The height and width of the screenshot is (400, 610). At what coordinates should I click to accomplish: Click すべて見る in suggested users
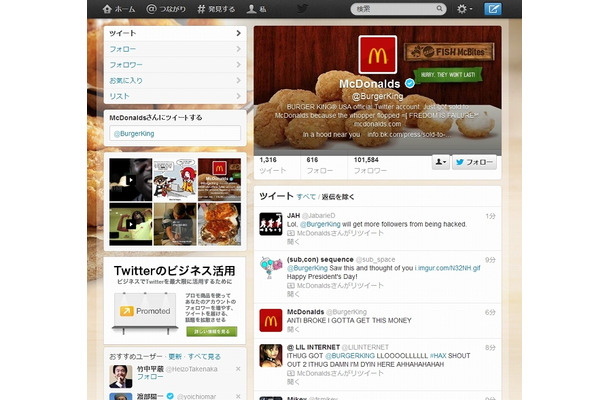coord(204,356)
